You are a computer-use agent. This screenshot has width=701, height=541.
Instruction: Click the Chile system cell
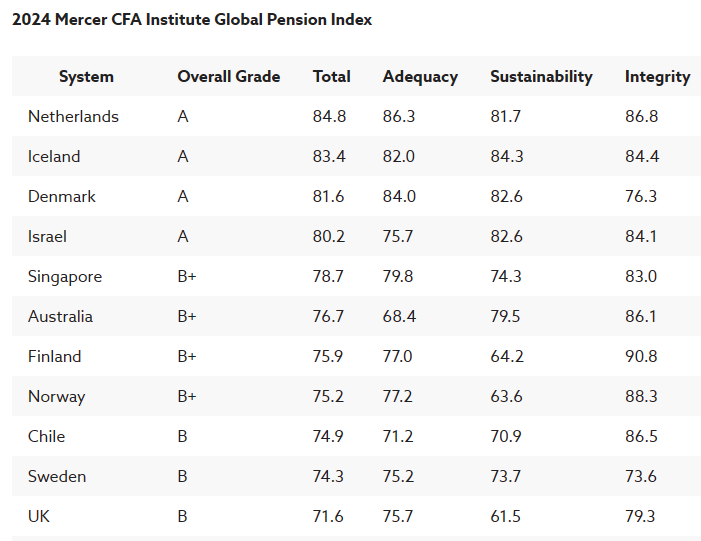pos(47,437)
